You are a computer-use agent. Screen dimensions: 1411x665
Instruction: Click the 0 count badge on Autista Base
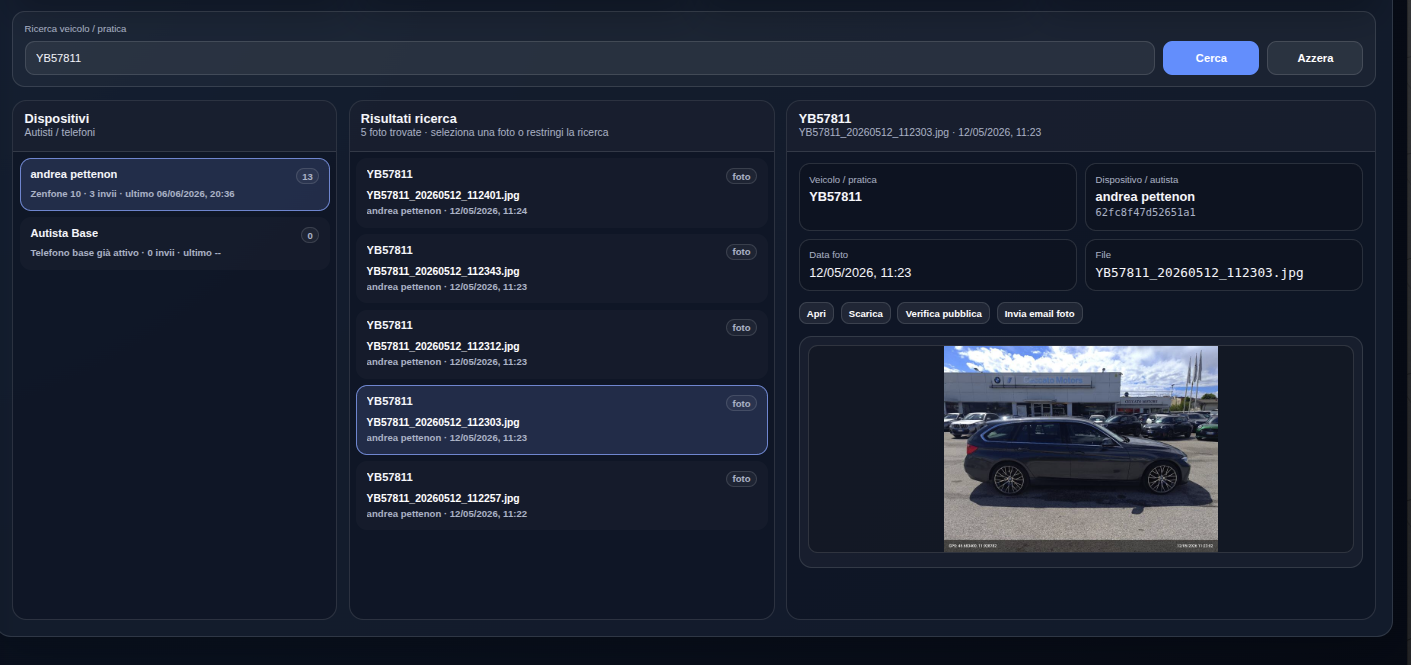310,236
